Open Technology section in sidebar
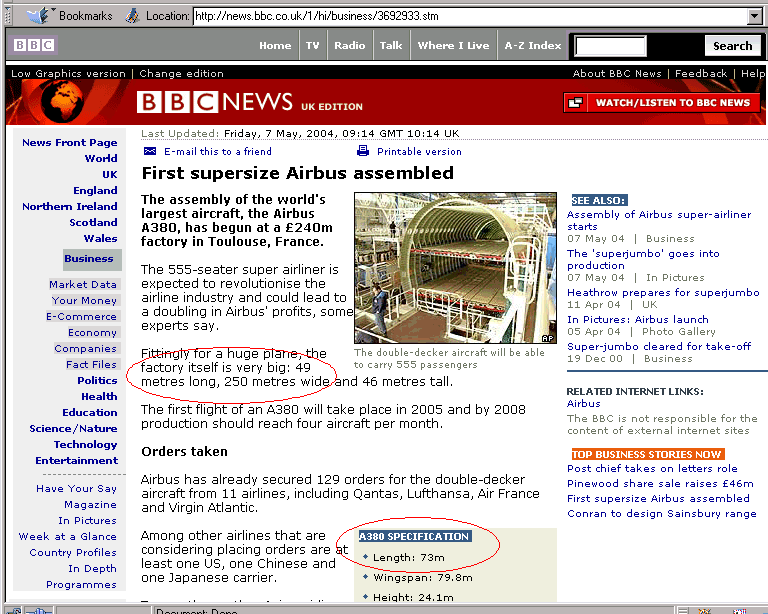Viewport: 768px width, 614px height. (x=85, y=445)
